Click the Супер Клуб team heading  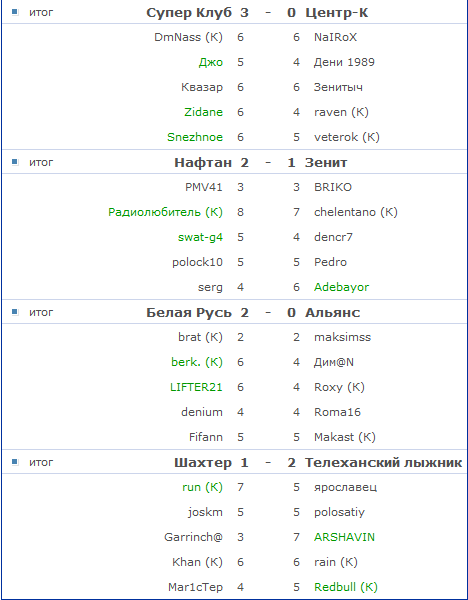click(x=189, y=13)
